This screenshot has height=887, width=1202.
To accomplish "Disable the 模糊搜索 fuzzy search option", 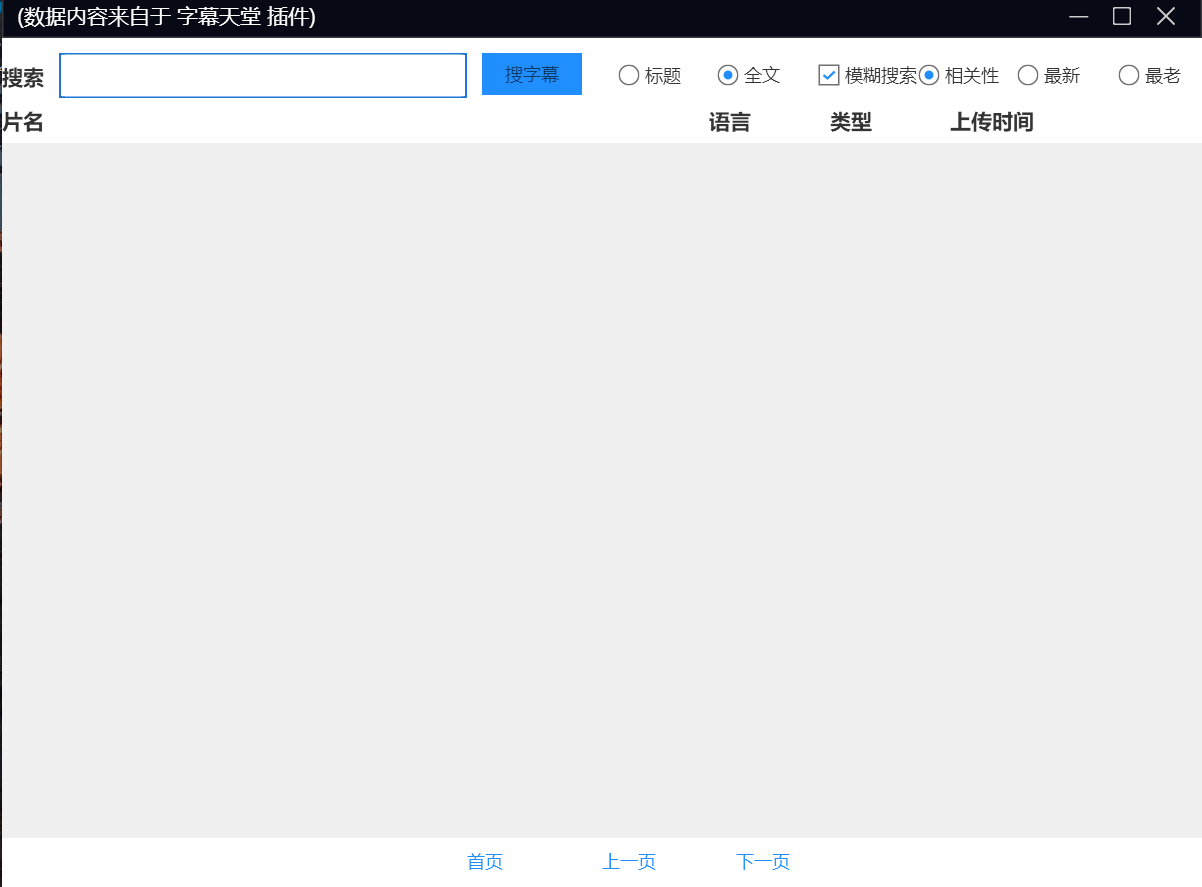I will click(828, 75).
